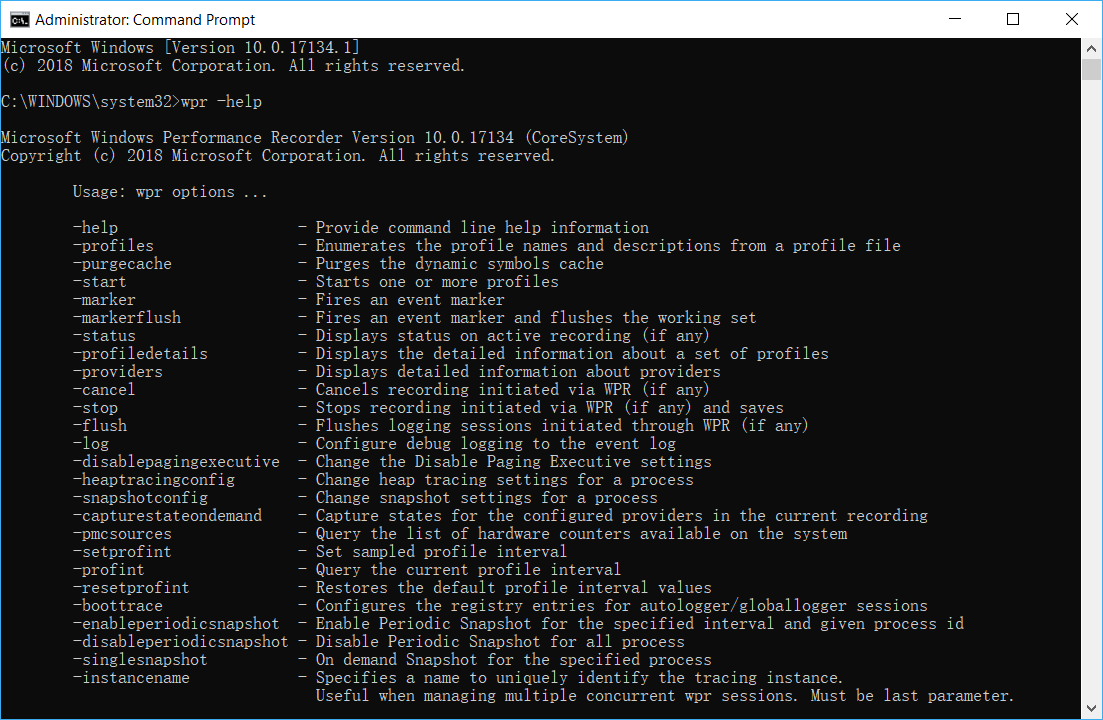
Task: Click the vertical scrollbar thumb
Action: (x=1091, y=70)
